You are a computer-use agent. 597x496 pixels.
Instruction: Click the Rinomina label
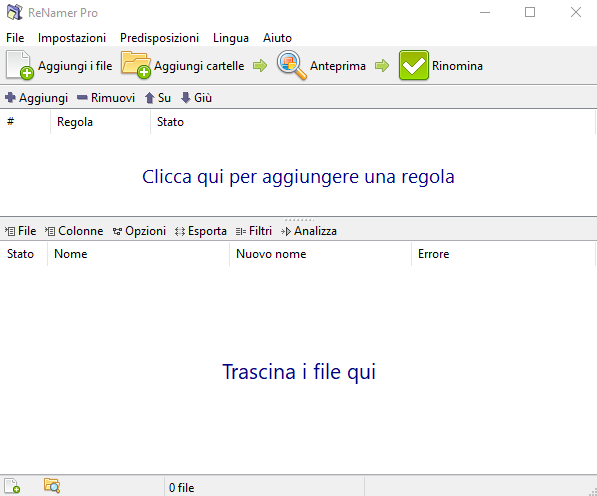[457, 66]
